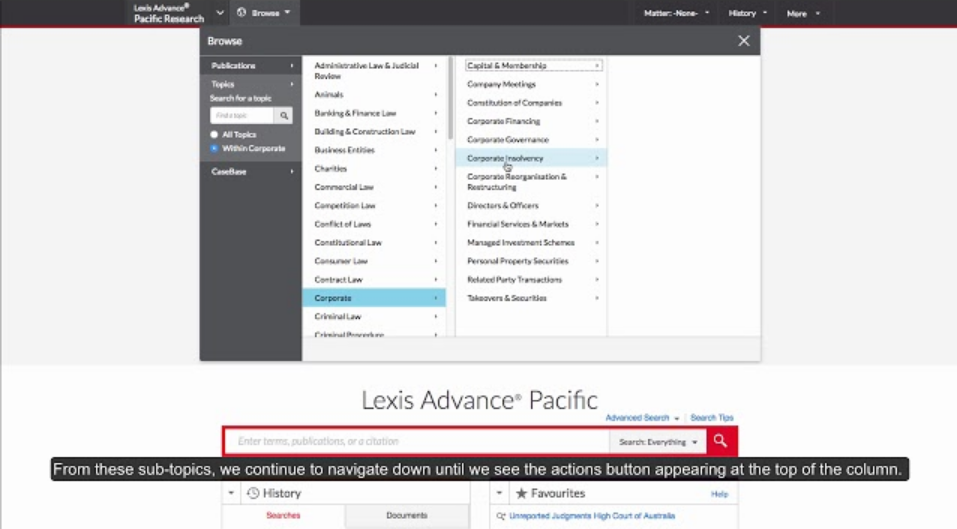The image size is (957, 529).
Task: Select the All Topics radio button
Action: click(x=214, y=134)
